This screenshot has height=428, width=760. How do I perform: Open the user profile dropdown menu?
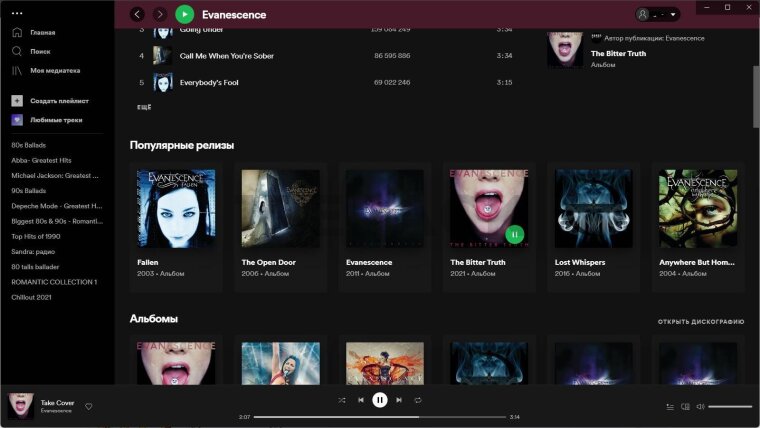point(658,15)
